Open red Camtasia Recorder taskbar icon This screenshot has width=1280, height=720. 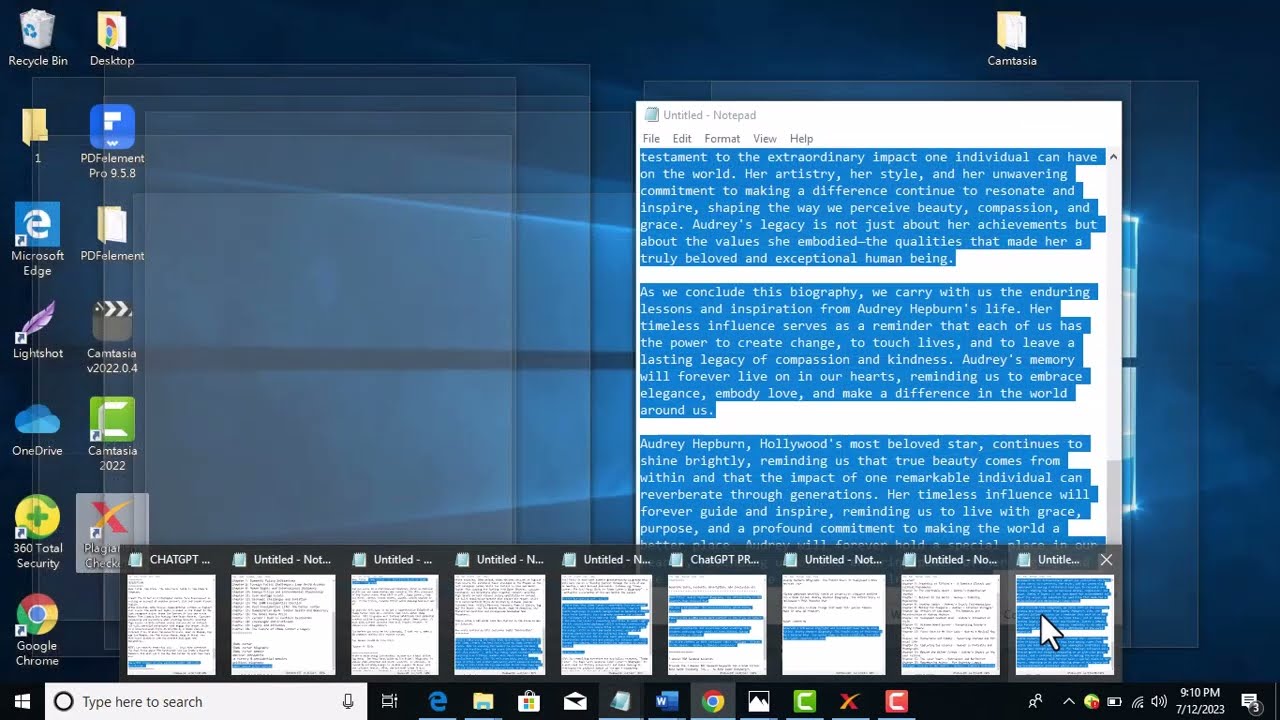tap(896, 702)
